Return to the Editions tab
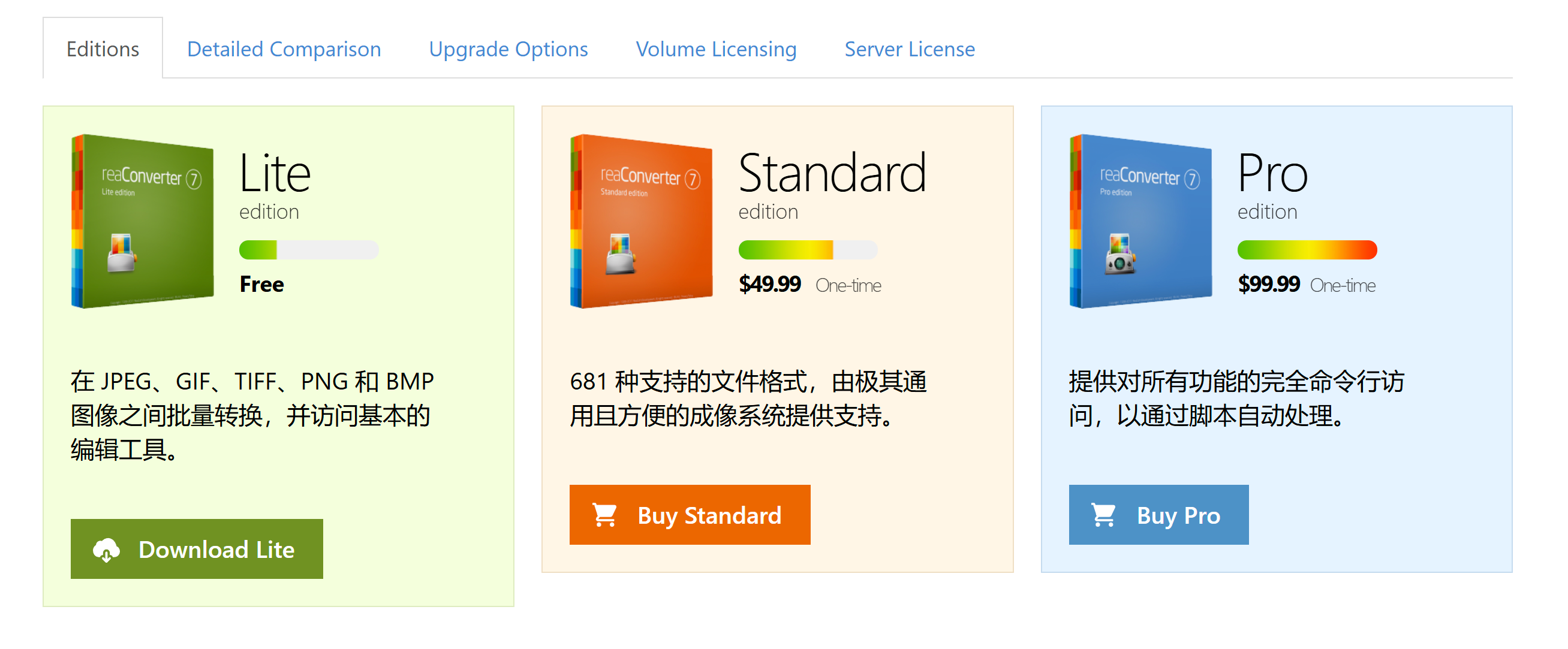The width and height of the screenshot is (1568, 649). (x=102, y=49)
